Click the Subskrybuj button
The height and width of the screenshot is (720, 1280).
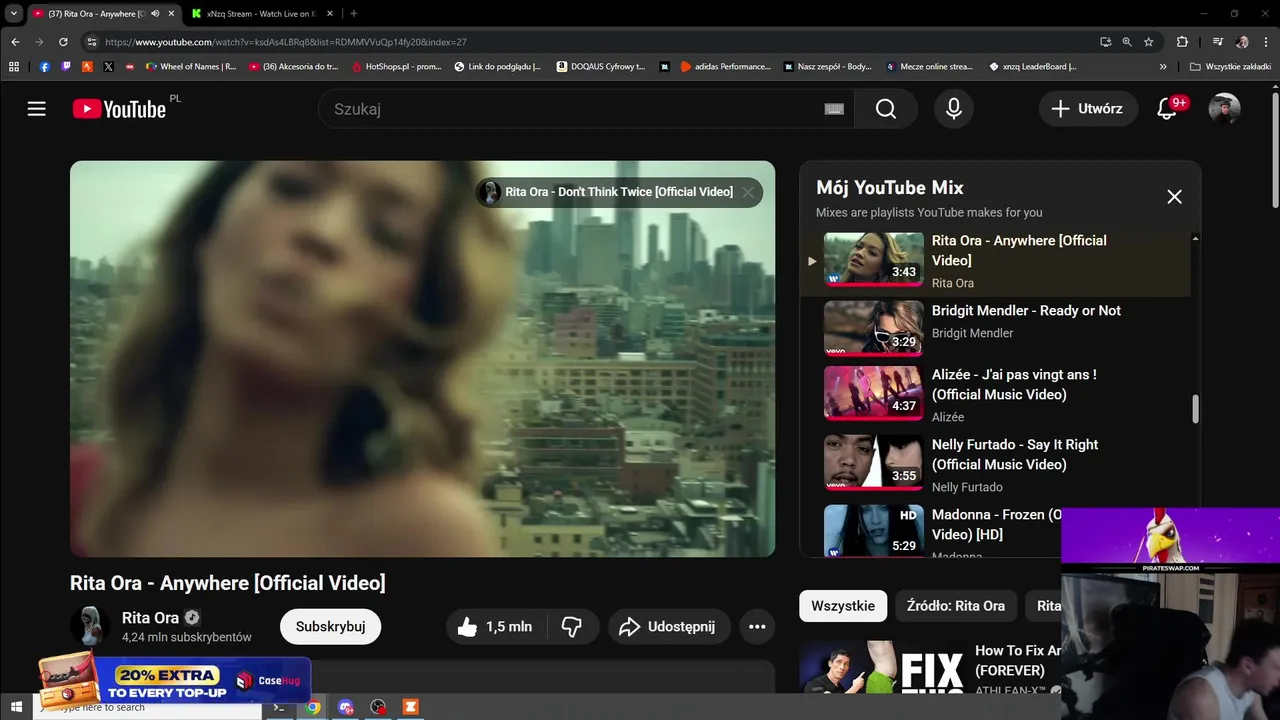click(x=331, y=627)
